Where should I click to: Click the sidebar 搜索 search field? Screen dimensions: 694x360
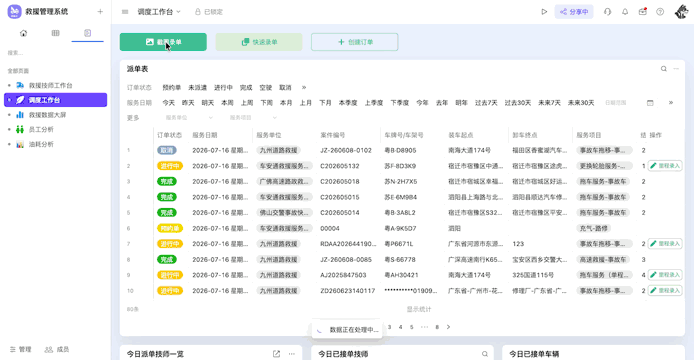click(55, 53)
